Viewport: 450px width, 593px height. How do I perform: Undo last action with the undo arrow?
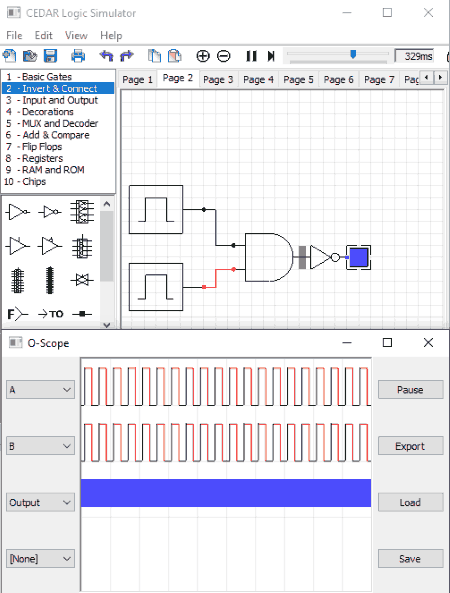tap(106, 56)
